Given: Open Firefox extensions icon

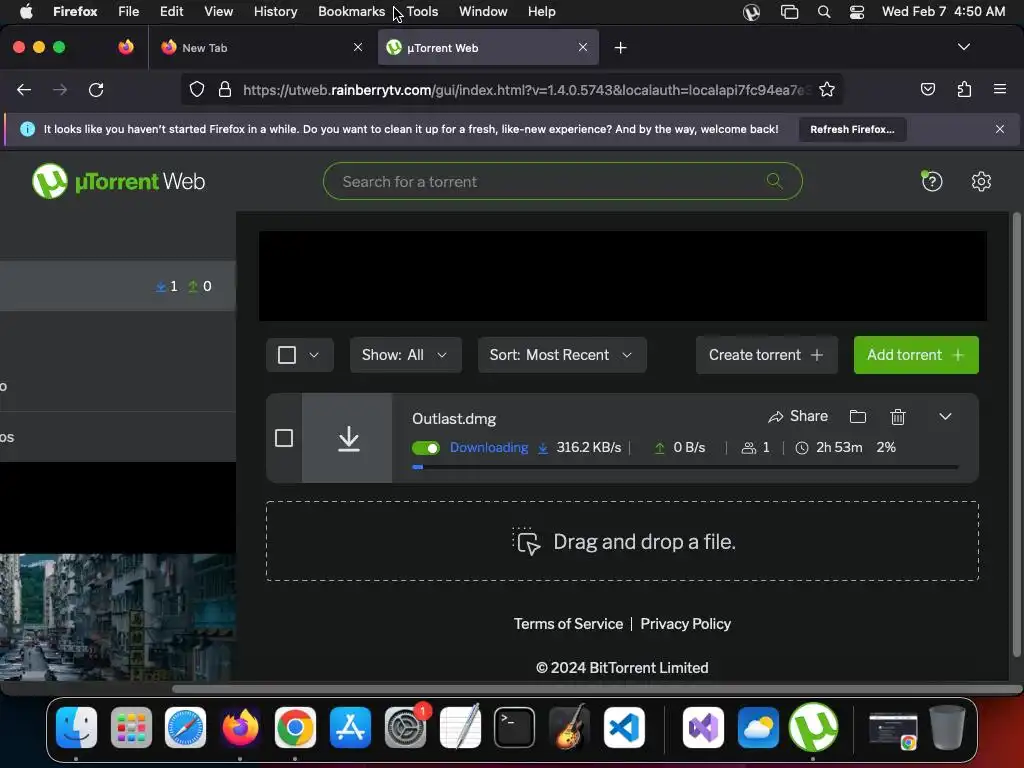Looking at the screenshot, I should click(964, 89).
